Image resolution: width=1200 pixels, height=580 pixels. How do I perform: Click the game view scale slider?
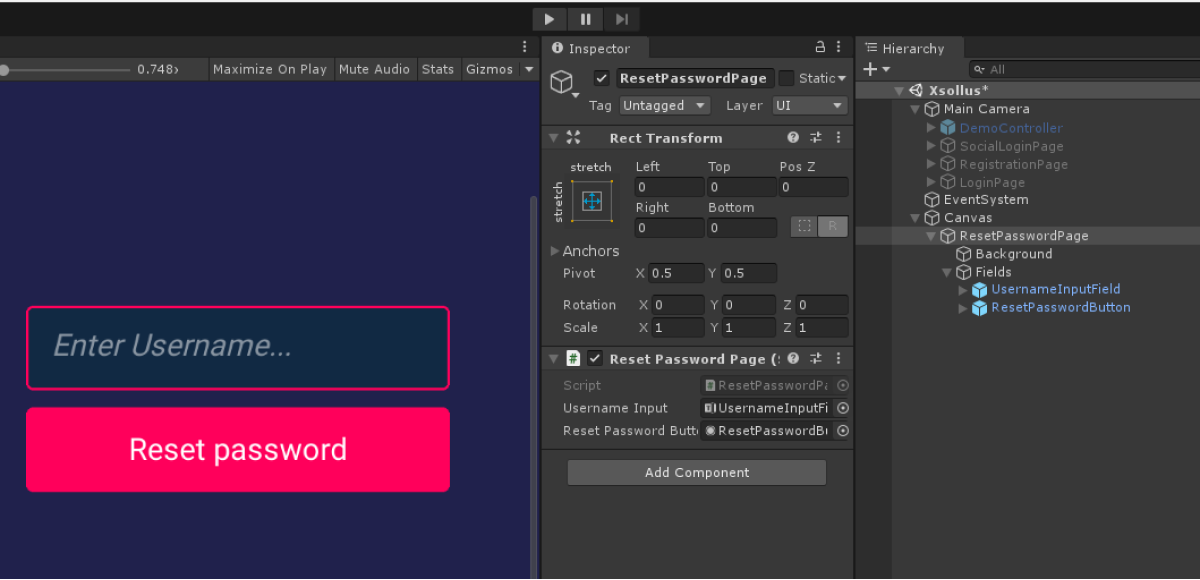click(67, 70)
